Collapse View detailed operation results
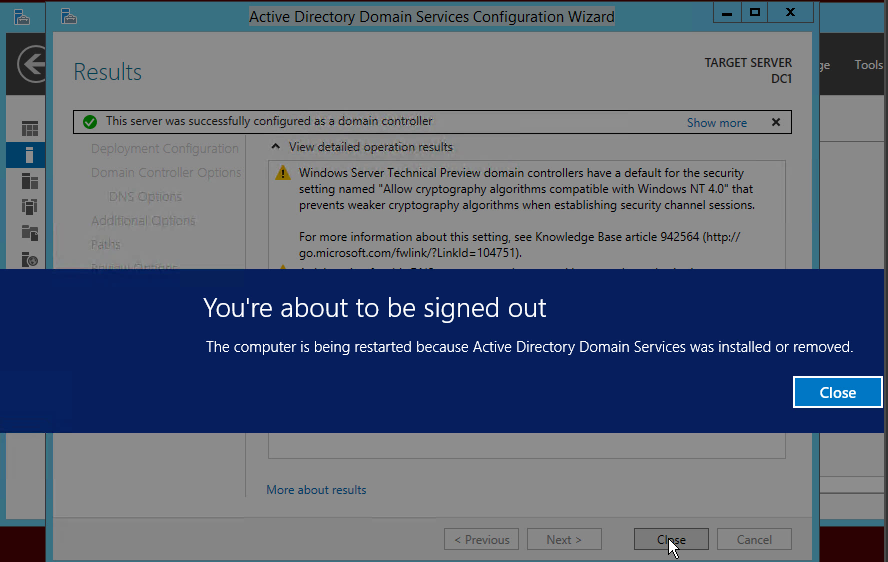 tap(276, 147)
